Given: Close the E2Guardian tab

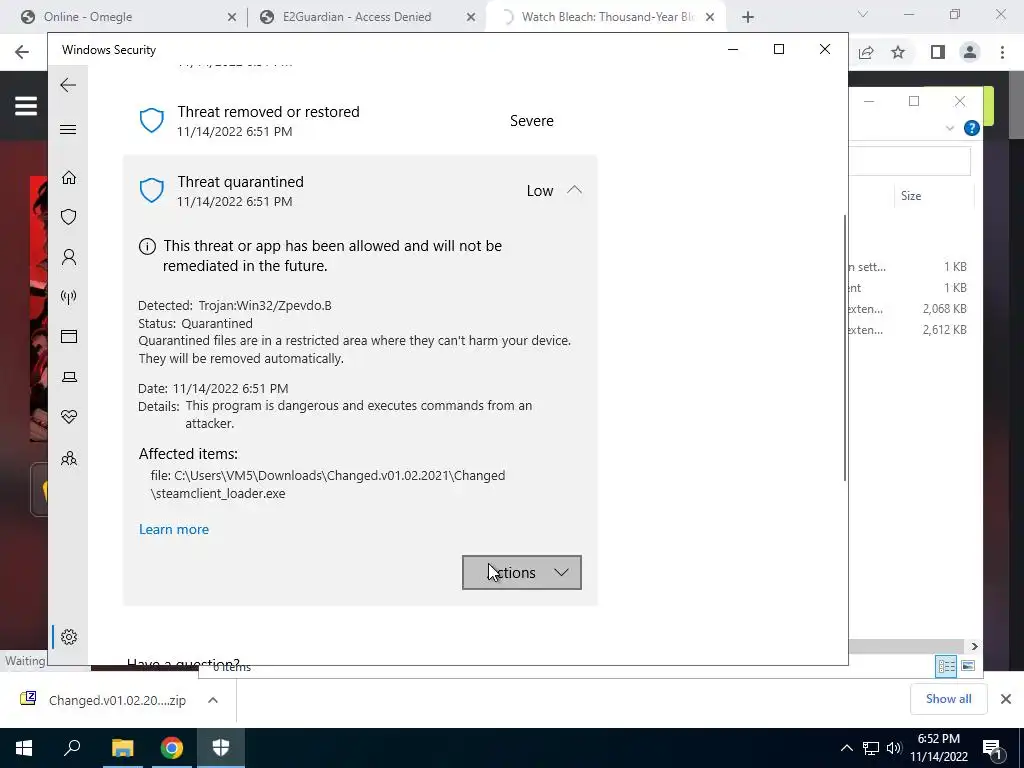Looking at the screenshot, I should coord(471,18).
